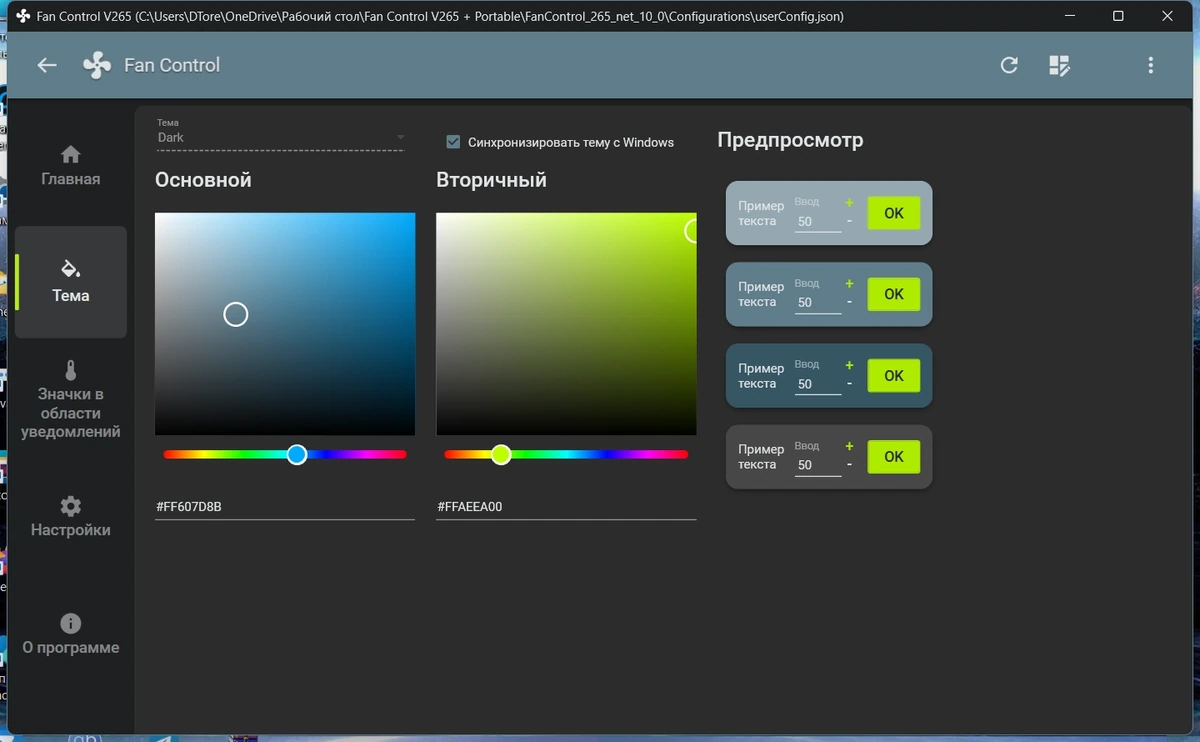Click inside the Основной color picker square
Viewport: 1200px width, 742px height.
click(x=285, y=324)
